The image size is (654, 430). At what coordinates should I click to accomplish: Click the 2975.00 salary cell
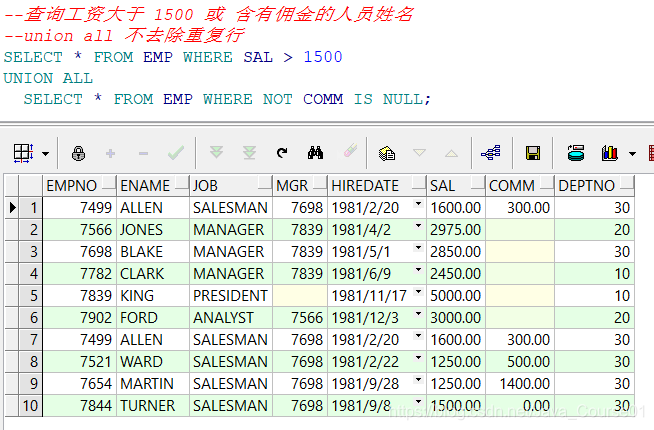pos(455,230)
